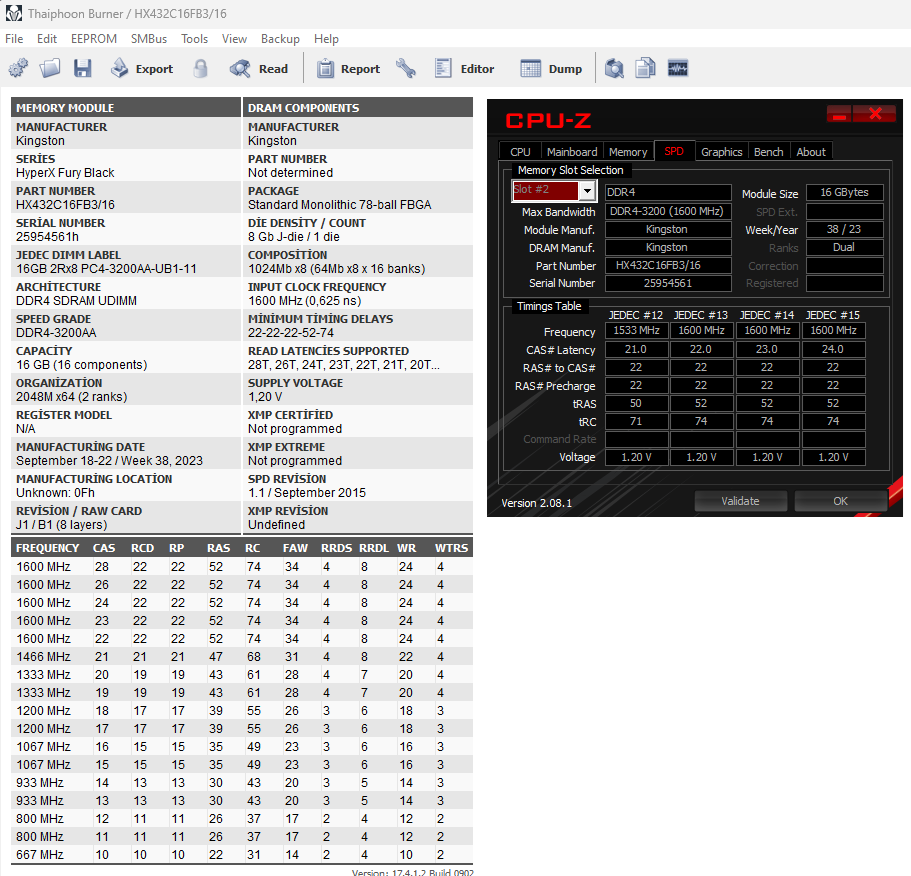
Task: Click the MEMORY MODULE column header
Action: (125, 107)
